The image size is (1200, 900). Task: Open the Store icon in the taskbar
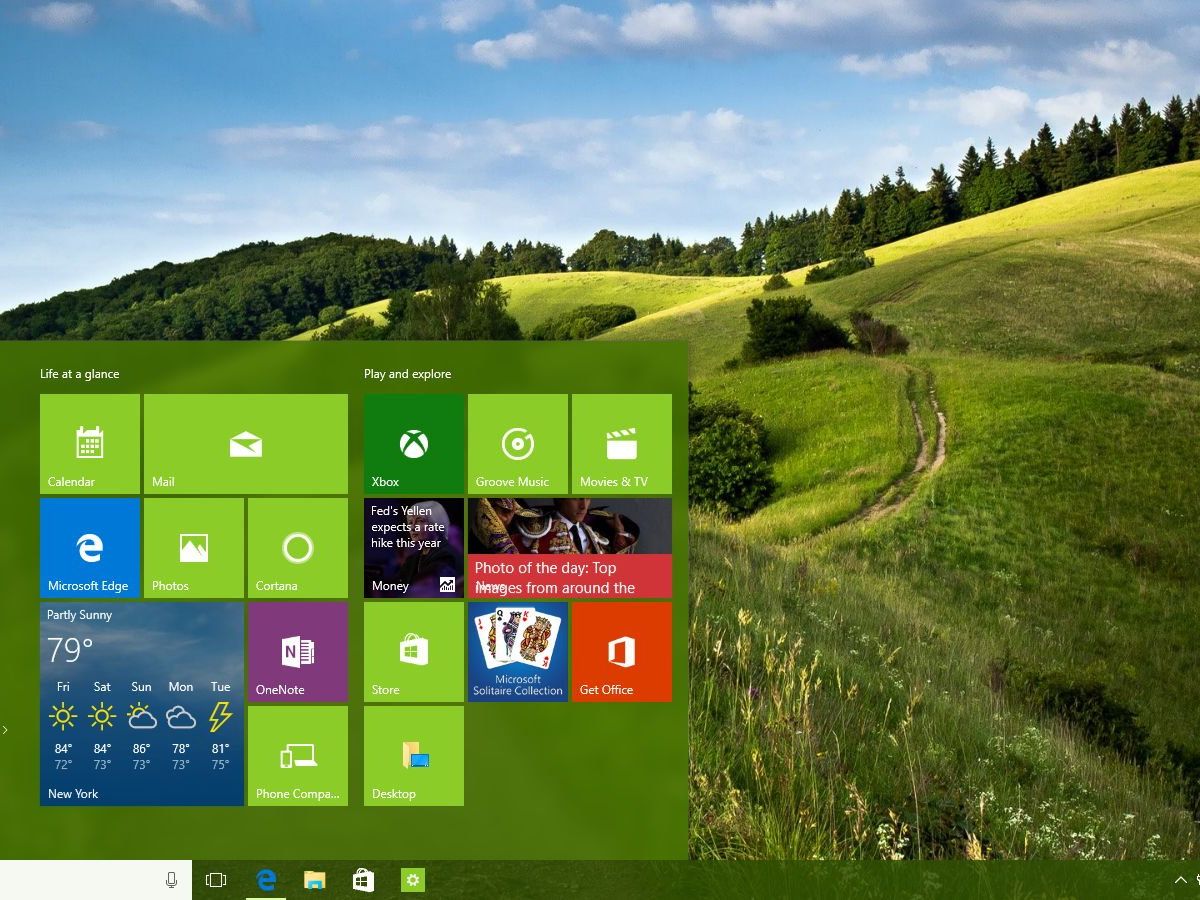364,880
